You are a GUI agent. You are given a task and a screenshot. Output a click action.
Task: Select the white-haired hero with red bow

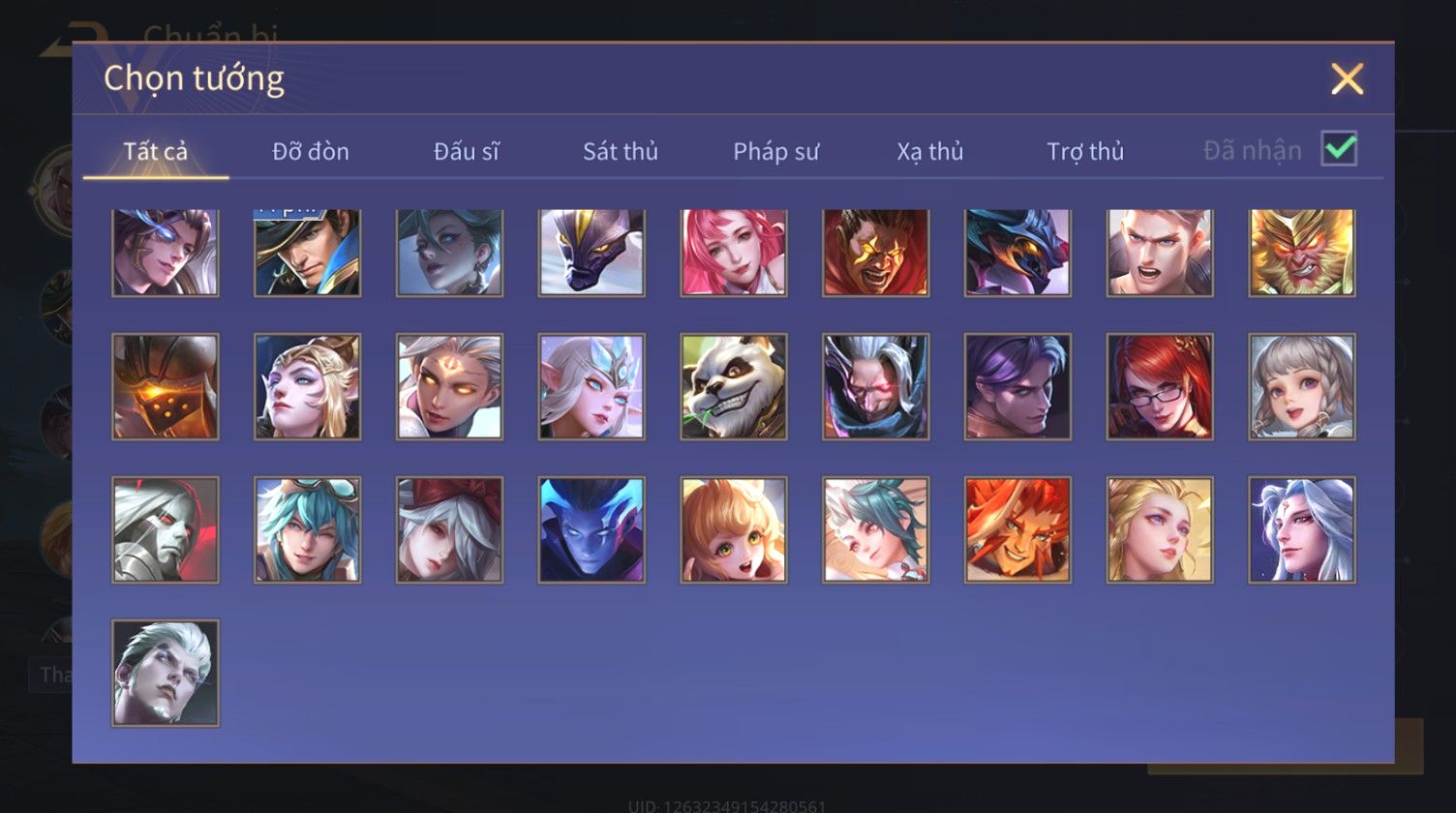point(449,529)
